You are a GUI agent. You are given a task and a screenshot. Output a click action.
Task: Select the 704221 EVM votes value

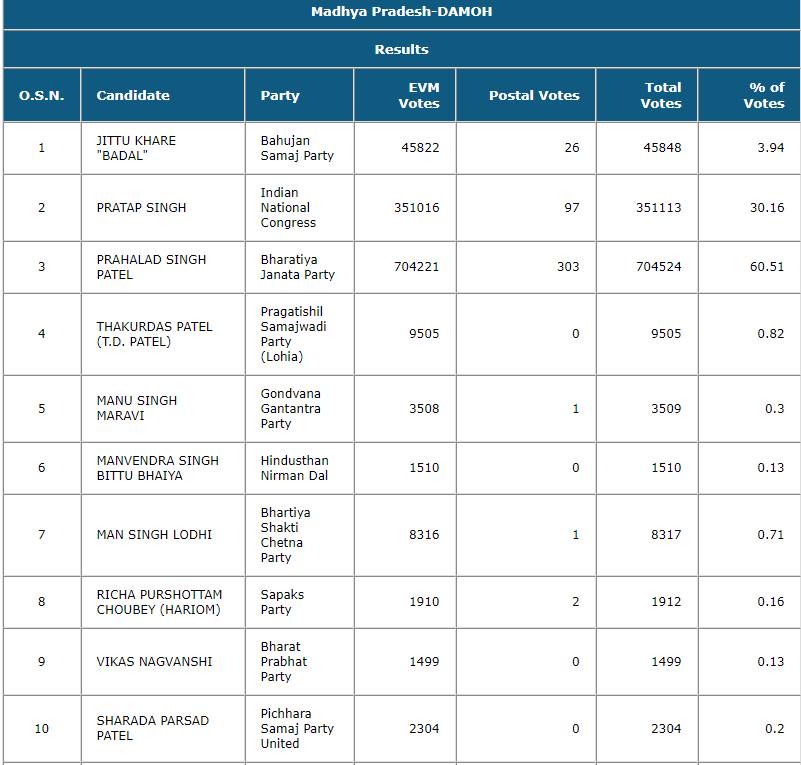point(420,266)
